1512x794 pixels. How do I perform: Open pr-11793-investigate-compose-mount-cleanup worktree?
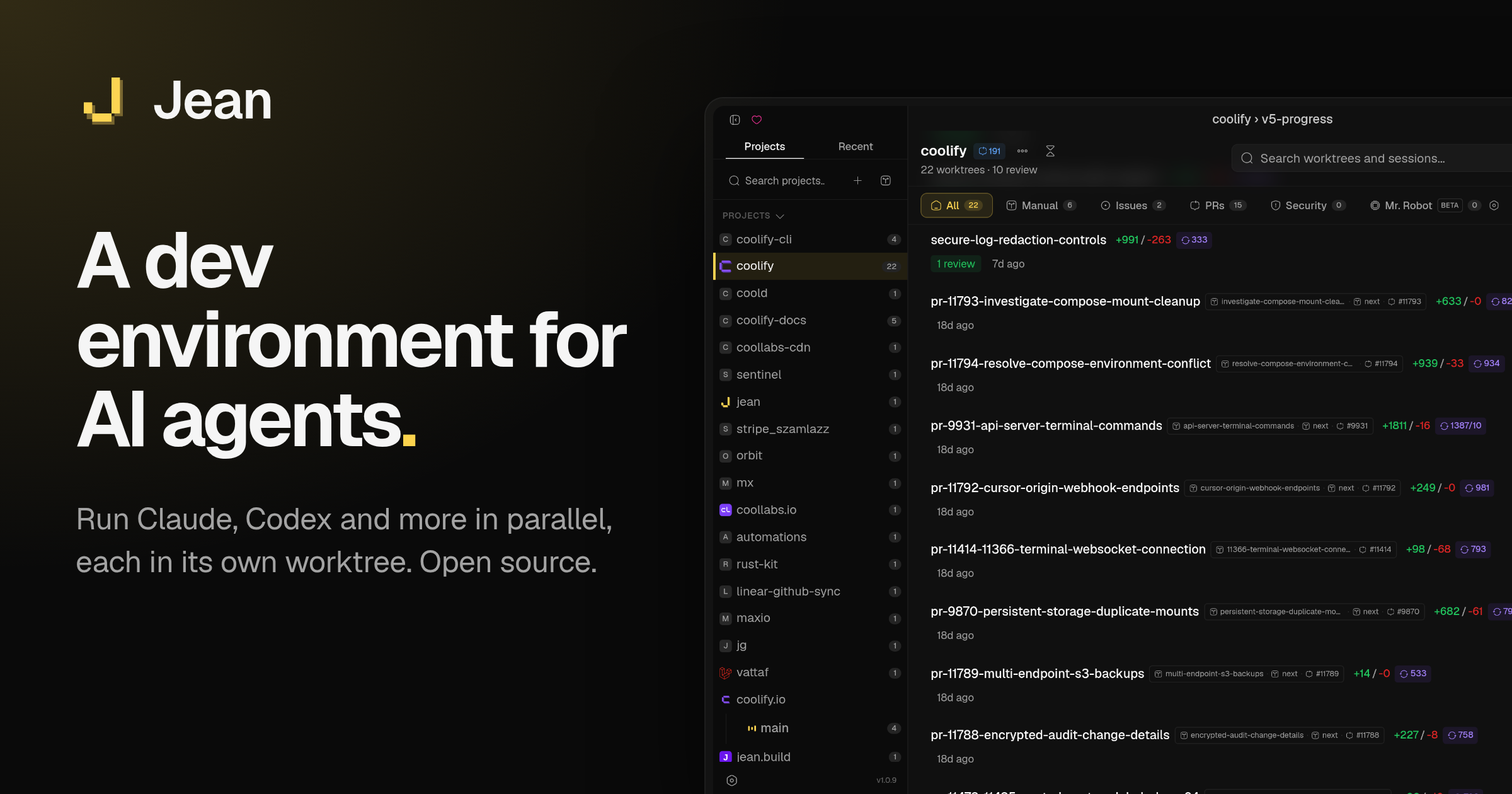(x=1065, y=302)
